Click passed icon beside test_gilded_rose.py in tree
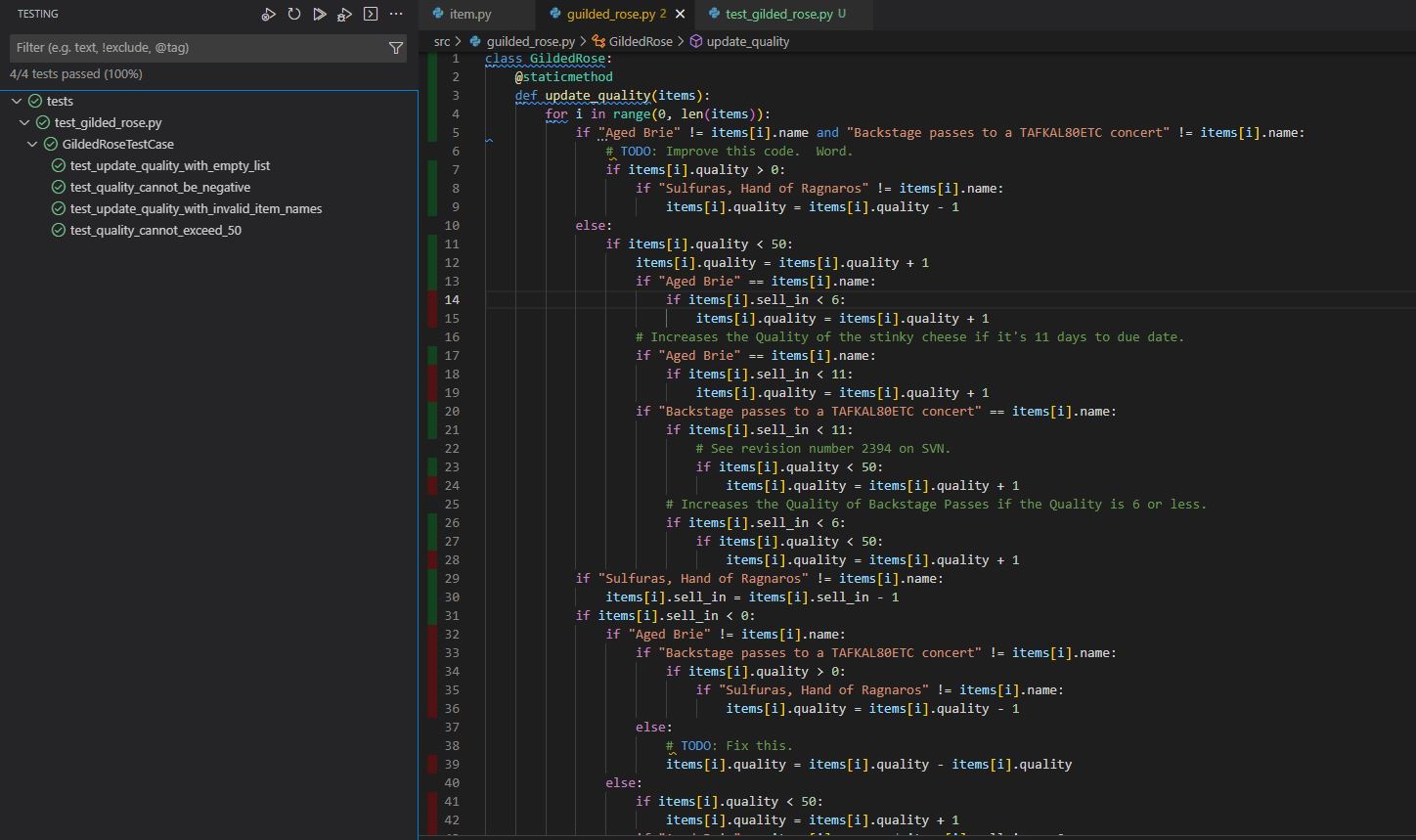 pos(43,122)
